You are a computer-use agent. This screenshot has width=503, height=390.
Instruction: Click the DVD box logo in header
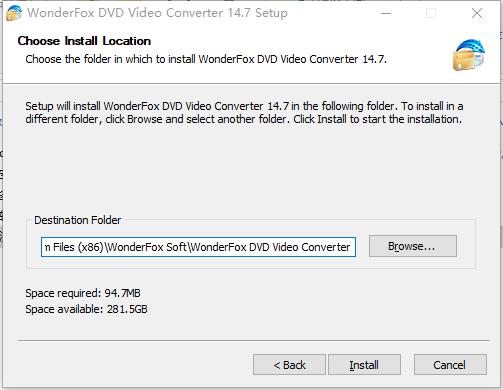pos(469,55)
